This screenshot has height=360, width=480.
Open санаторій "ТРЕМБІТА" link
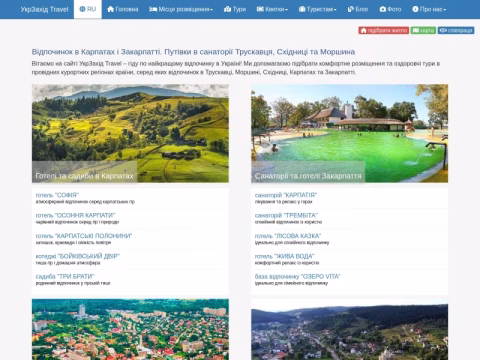[286, 215]
